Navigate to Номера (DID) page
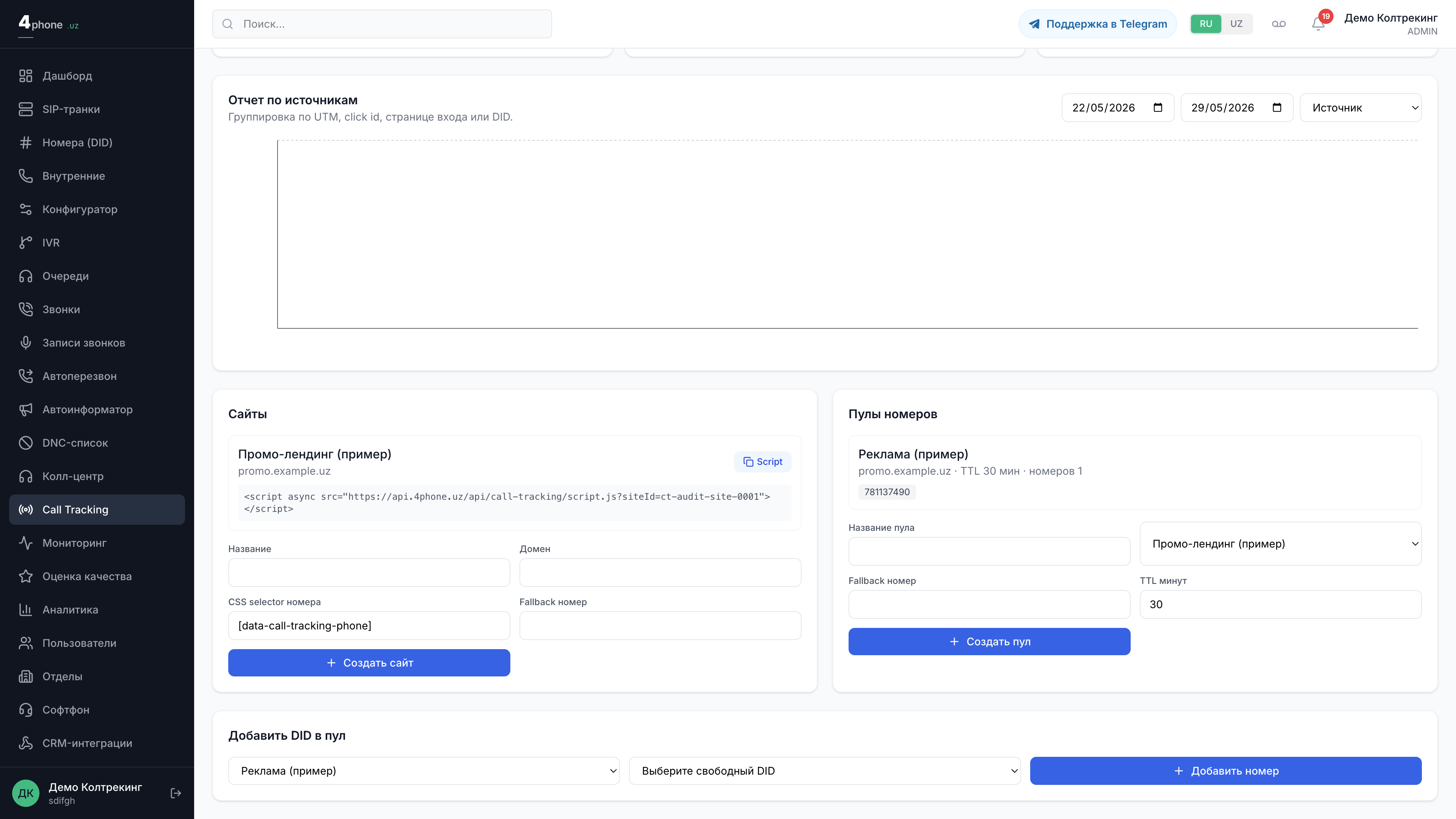This screenshot has width=1456, height=819. pyautogui.click(x=97, y=143)
